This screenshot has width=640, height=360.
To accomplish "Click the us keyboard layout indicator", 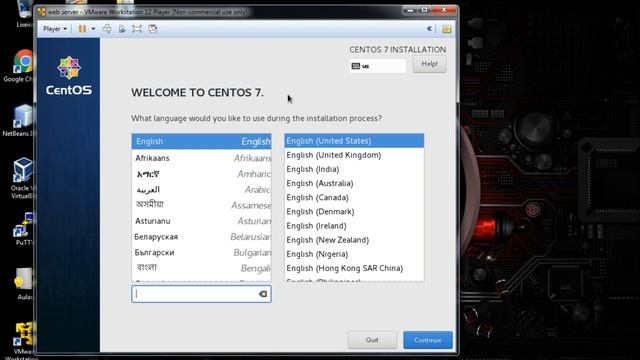I will (378, 66).
